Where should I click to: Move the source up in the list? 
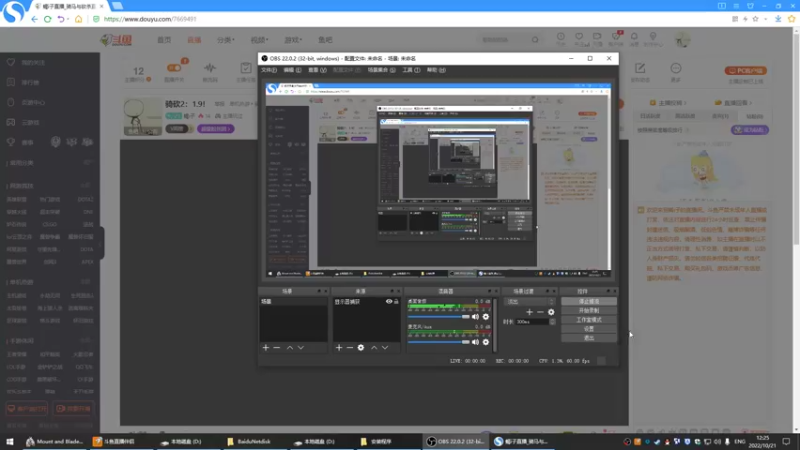tap(374, 347)
